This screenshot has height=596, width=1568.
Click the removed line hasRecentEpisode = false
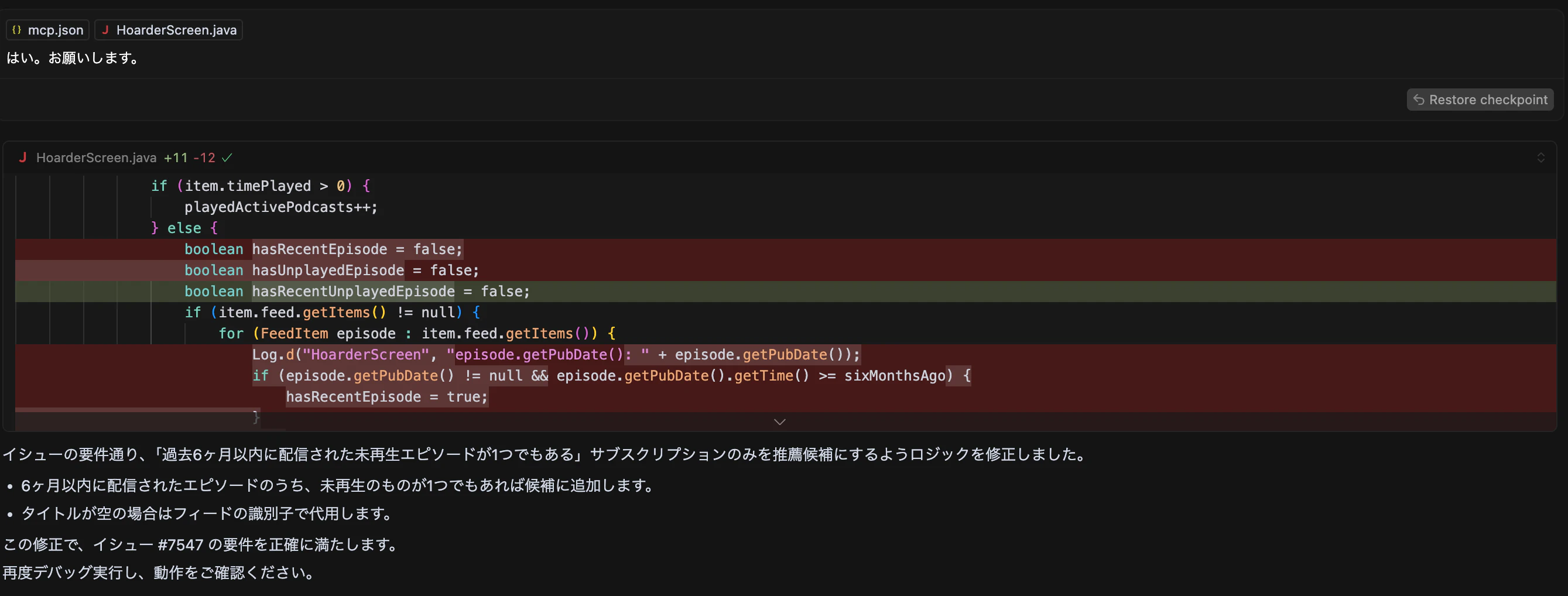[785, 249]
